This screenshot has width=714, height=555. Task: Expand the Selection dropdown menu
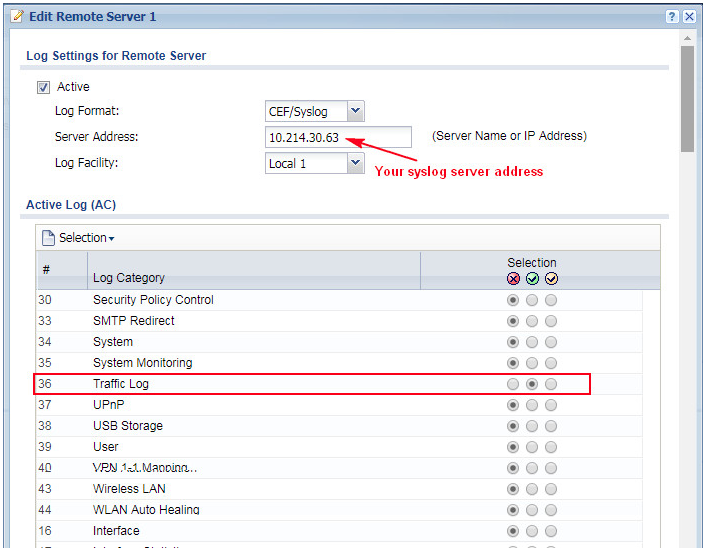tap(86, 238)
